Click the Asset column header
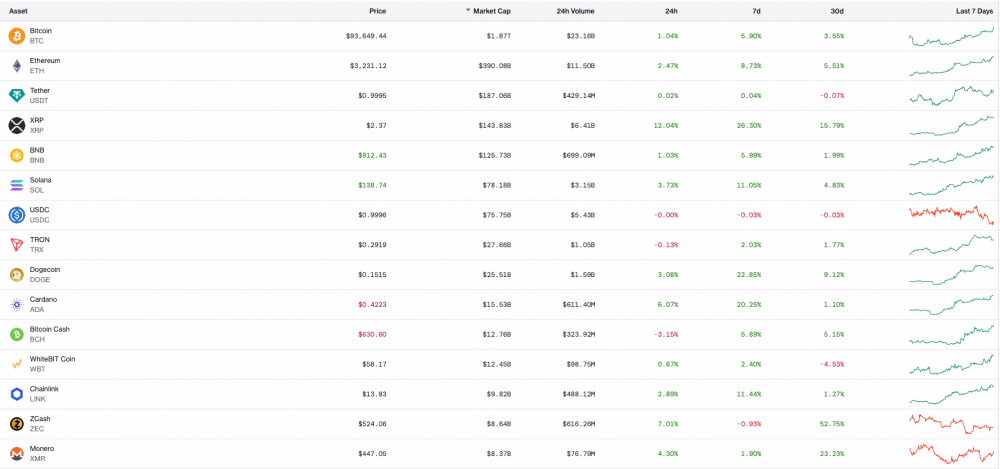 click(18, 11)
